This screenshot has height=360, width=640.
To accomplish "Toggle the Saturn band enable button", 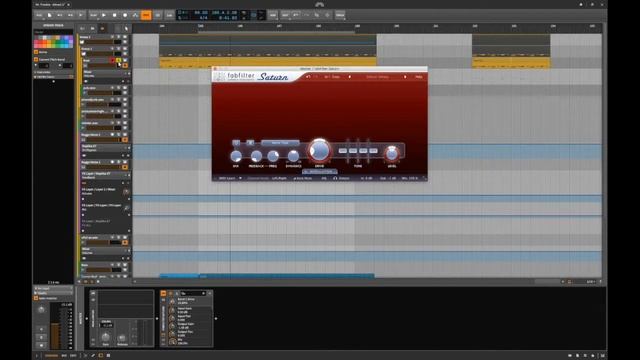I will [x=236, y=142].
